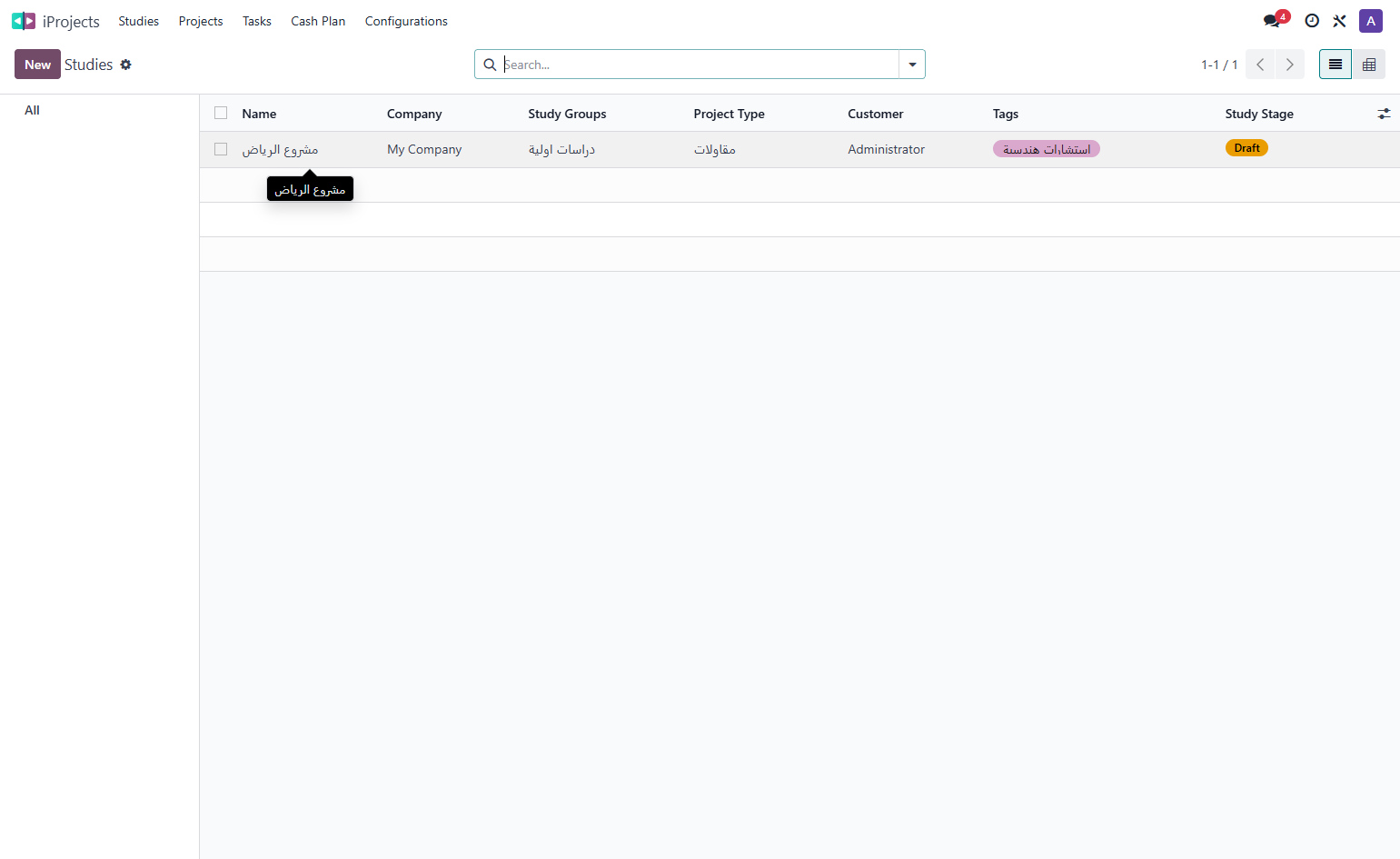Open the Tasks menu
The image size is (1400, 859).
[x=257, y=21]
